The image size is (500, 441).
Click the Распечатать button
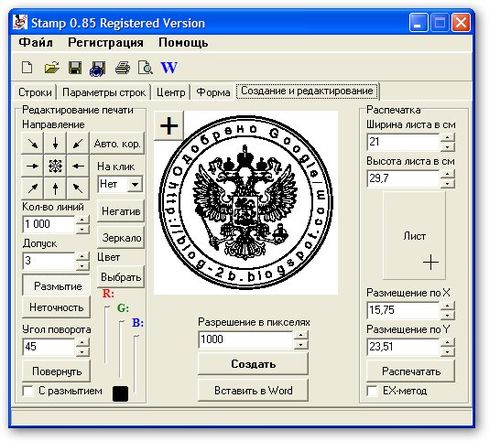pos(411,371)
